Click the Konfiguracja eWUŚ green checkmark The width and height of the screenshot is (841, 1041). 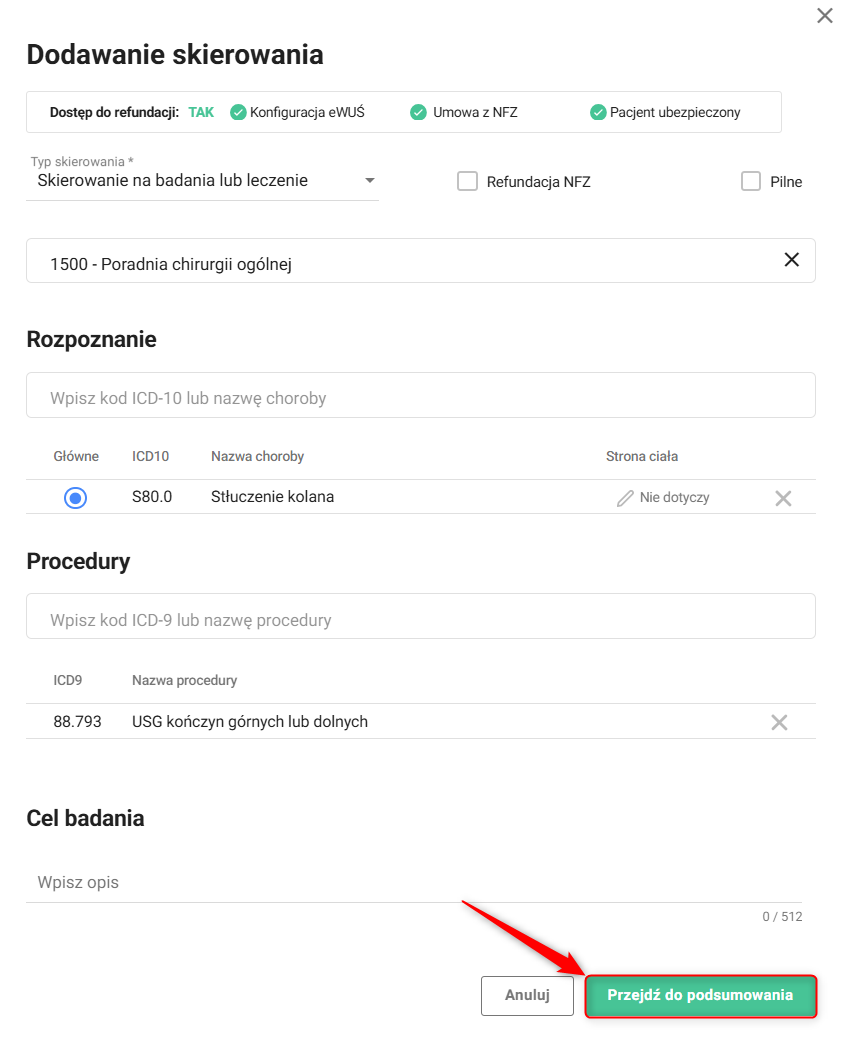238,113
